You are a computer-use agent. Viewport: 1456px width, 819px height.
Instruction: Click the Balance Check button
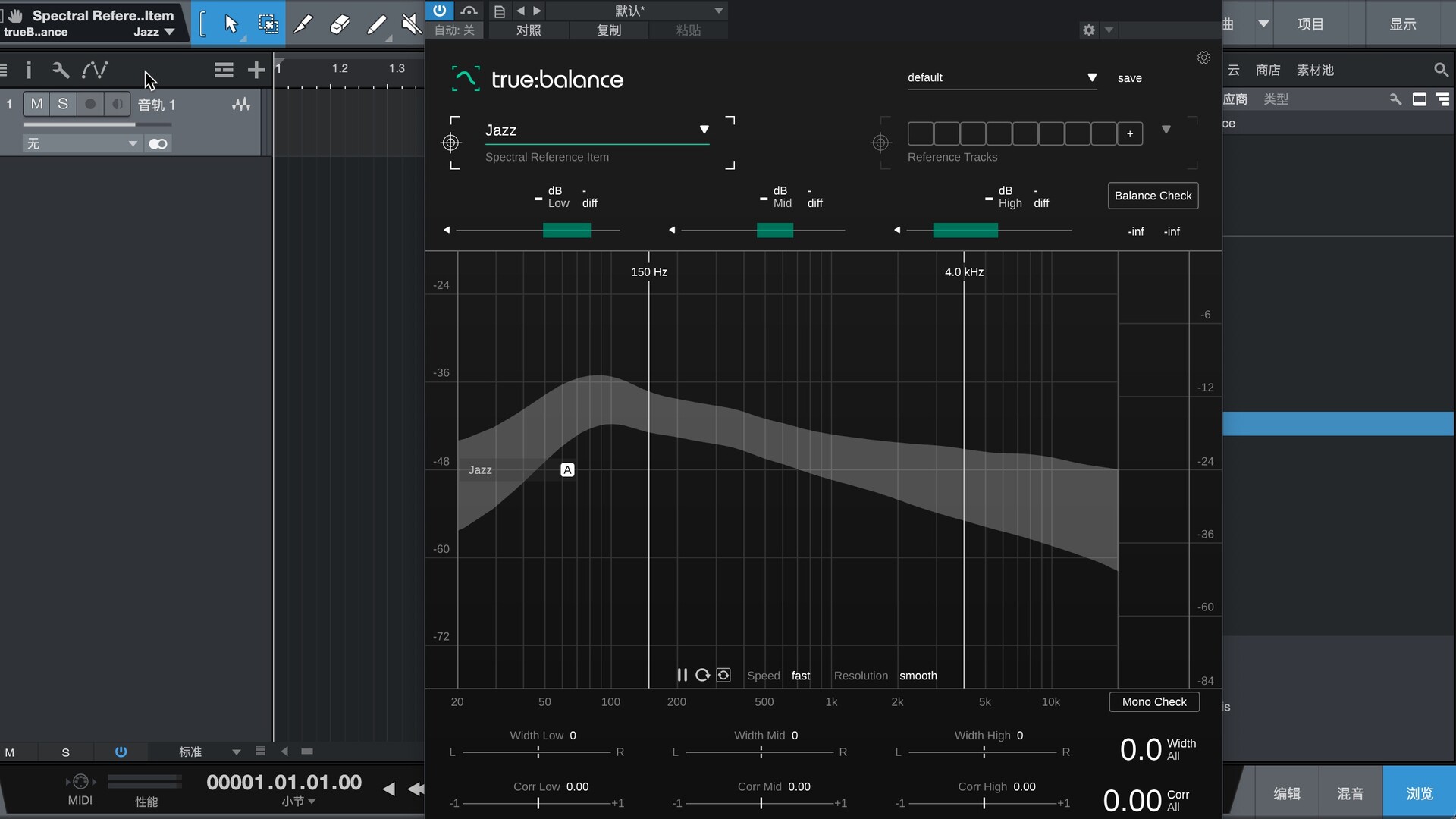1153,196
